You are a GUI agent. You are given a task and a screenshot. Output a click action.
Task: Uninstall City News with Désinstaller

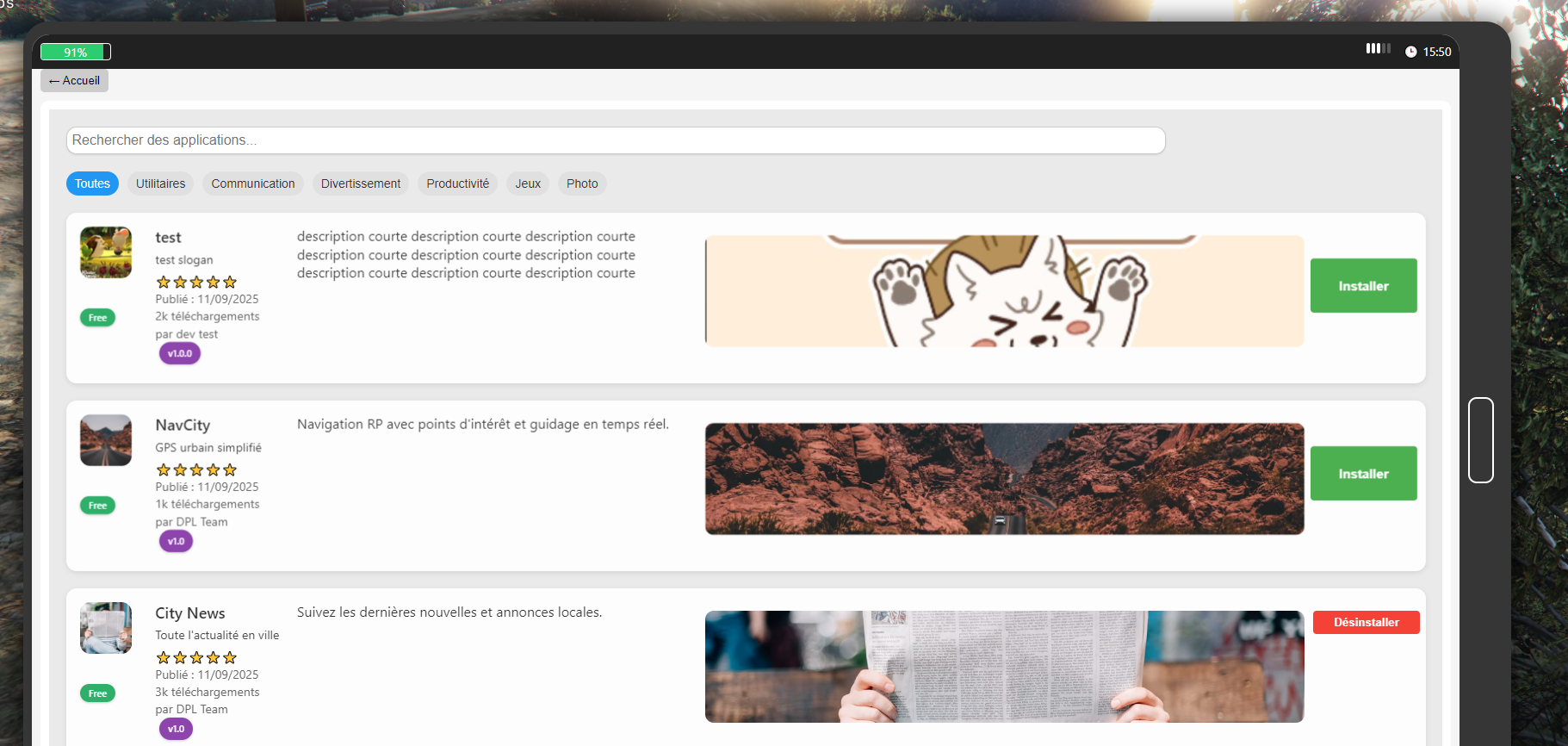[1366, 623]
